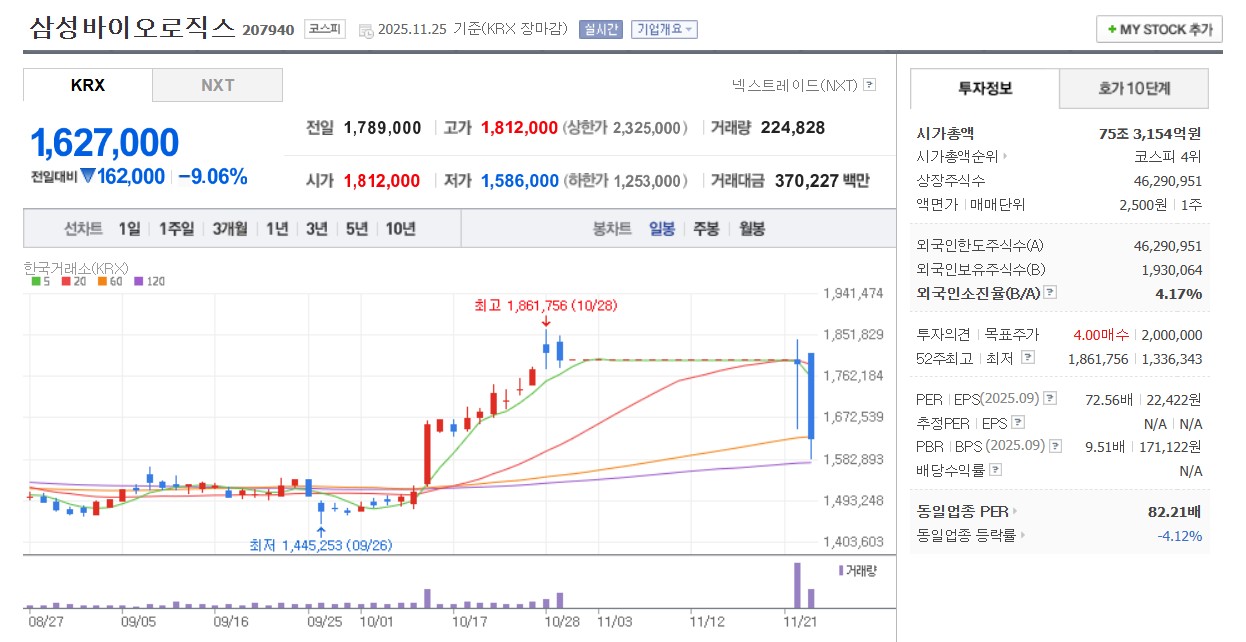The width and height of the screenshot is (1246, 642).
Task: Click the 최저 1,445,253 (09/26) chart marker
Action: [x=320, y=545]
